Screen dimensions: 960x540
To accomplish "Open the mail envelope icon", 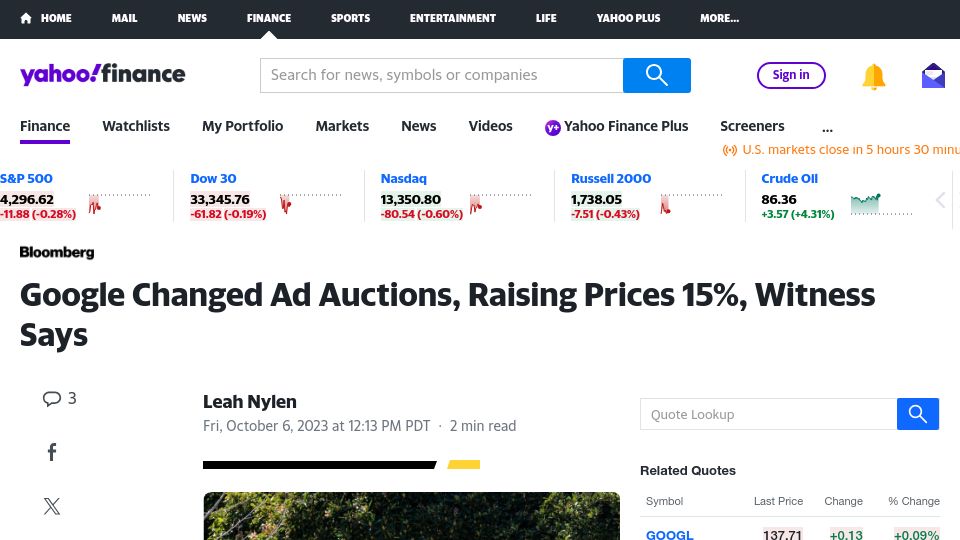I will (933, 76).
